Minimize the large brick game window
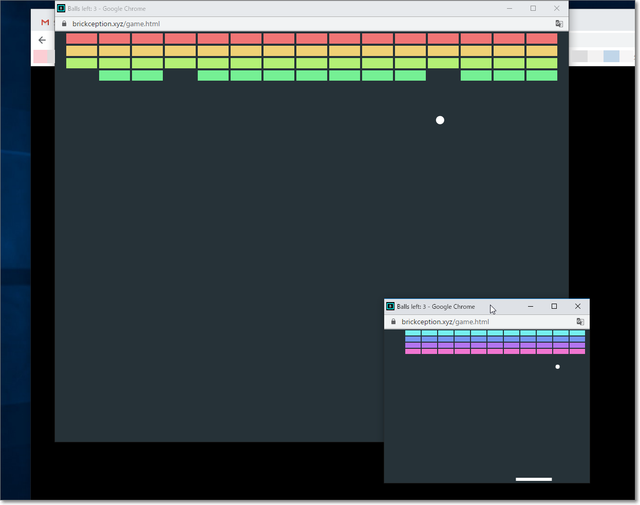Image resolution: width=640 pixels, height=505 pixels. click(x=508, y=9)
